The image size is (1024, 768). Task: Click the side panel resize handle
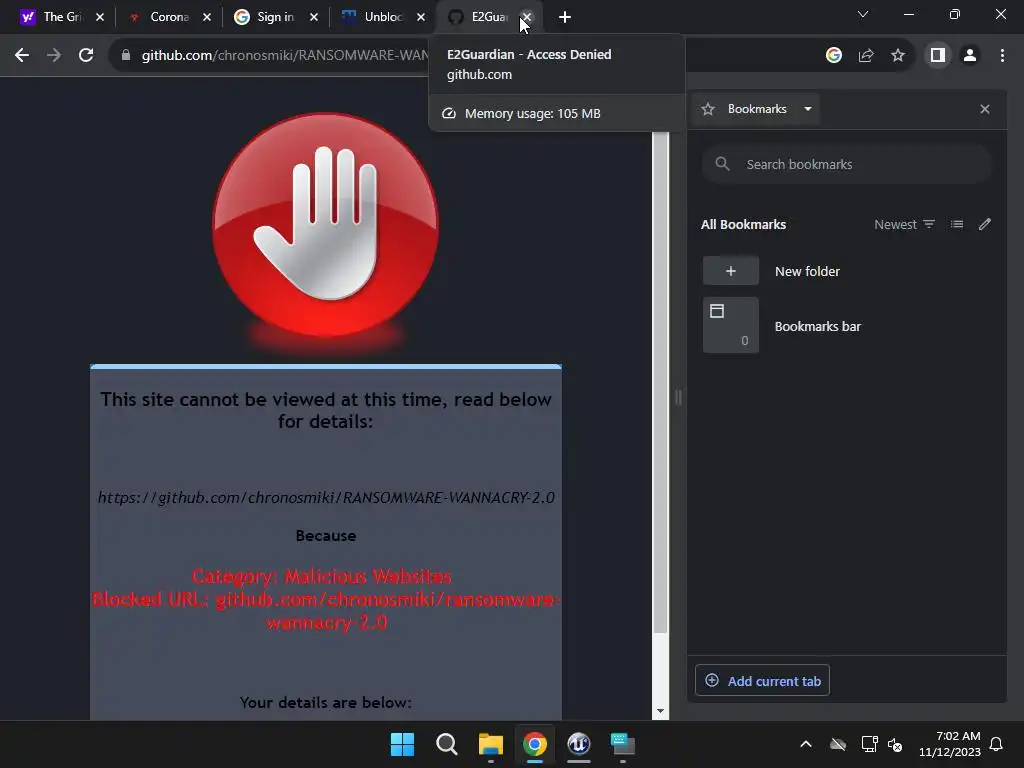coord(679,397)
